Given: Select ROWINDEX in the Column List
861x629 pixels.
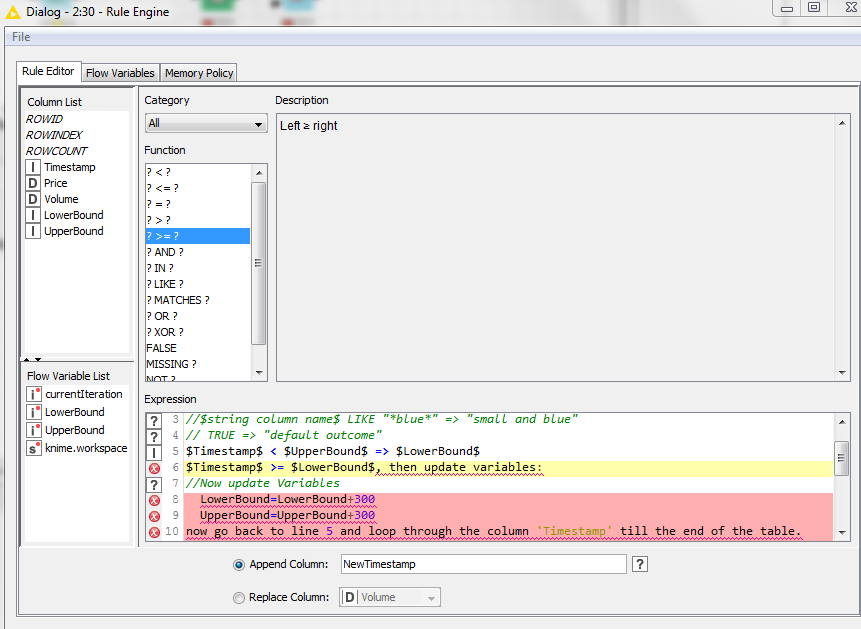Looking at the screenshot, I should (x=54, y=135).
